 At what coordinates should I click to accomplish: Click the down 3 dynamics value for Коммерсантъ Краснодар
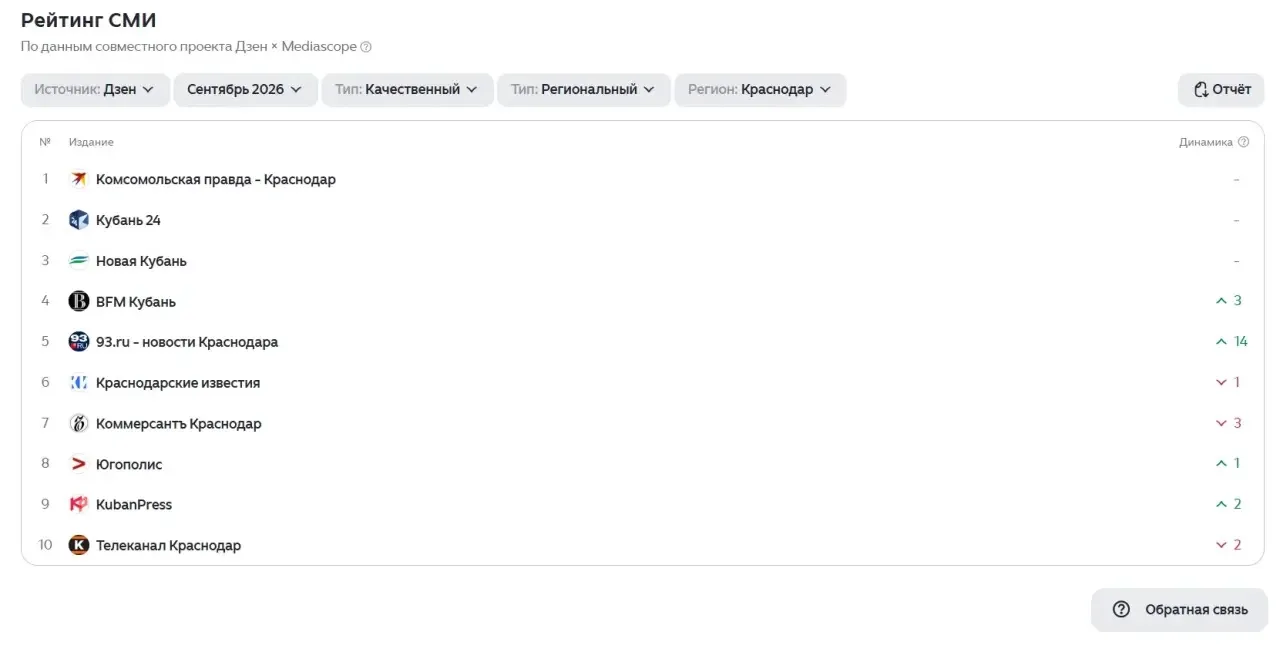(x=1228, y=423)
